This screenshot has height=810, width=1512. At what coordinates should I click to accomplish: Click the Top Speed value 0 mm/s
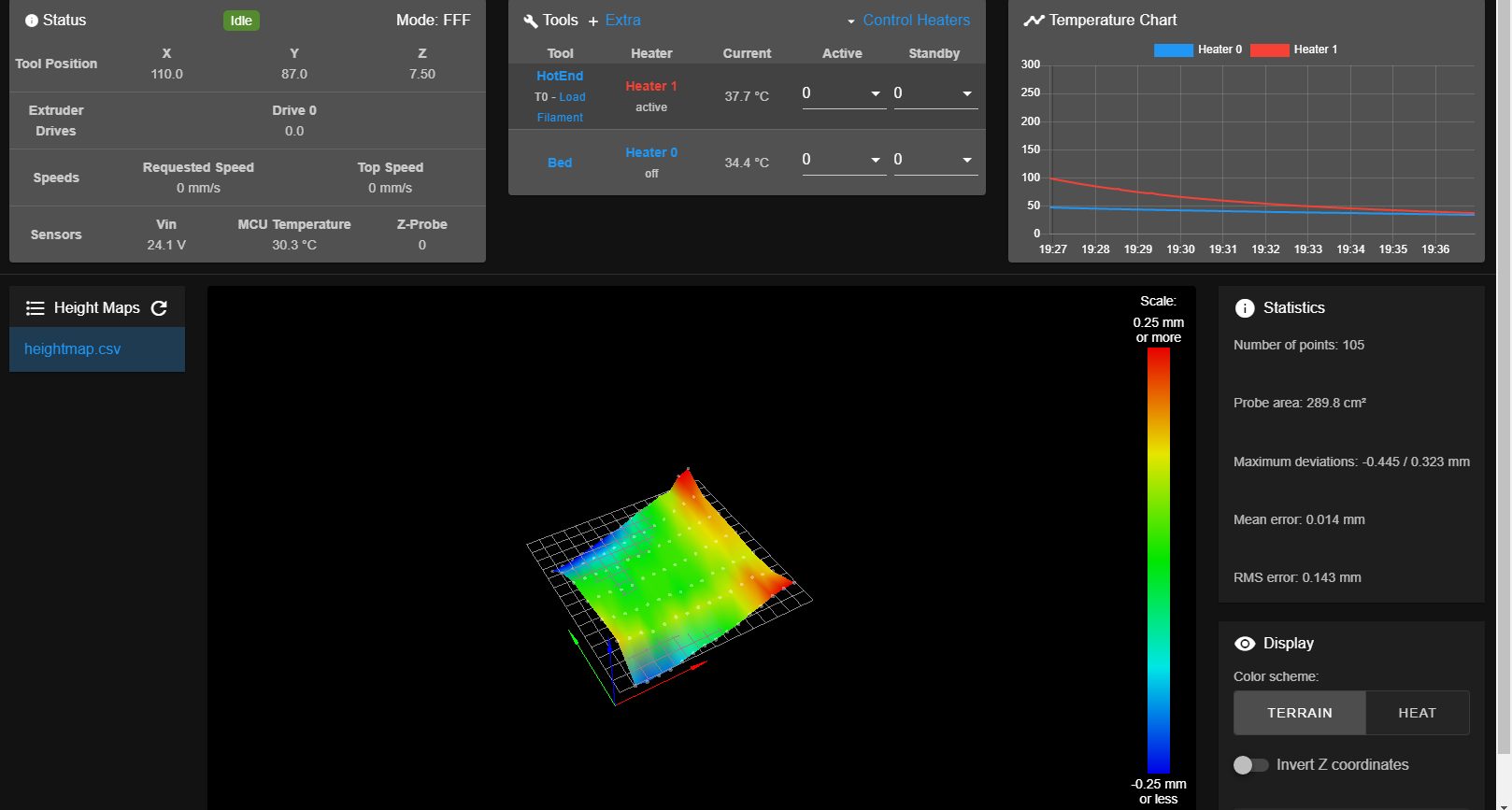pos(391,188)
